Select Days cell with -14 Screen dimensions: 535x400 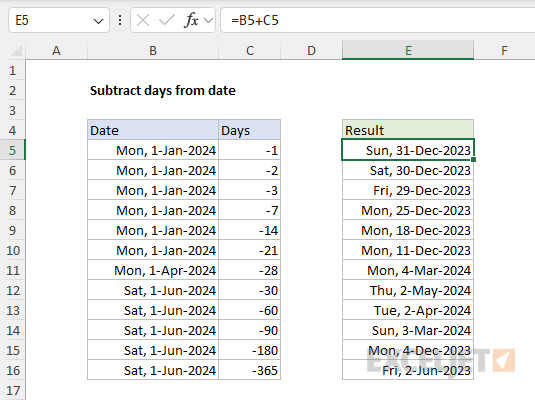(x=250, y=230)
